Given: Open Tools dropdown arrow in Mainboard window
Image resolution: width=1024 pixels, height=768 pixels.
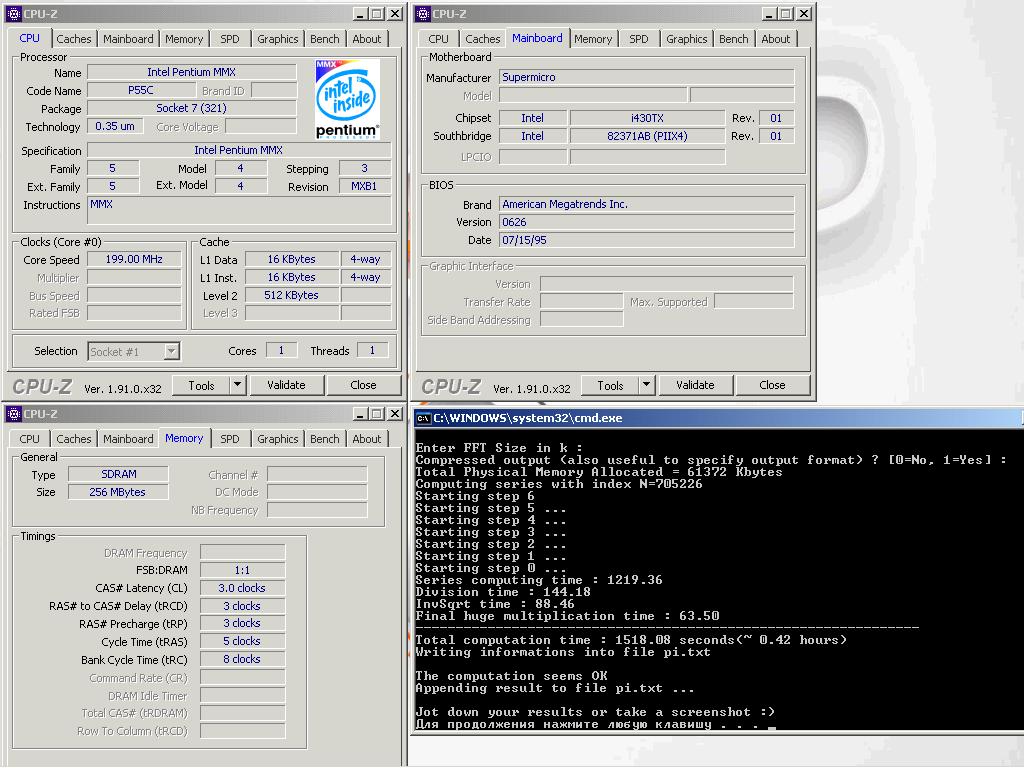Looking at the screenshot, I should pyautogui.click(x=647, y=385).
